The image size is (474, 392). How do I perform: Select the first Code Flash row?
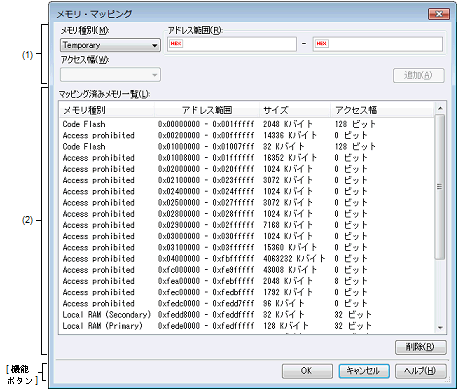(247, 124)
